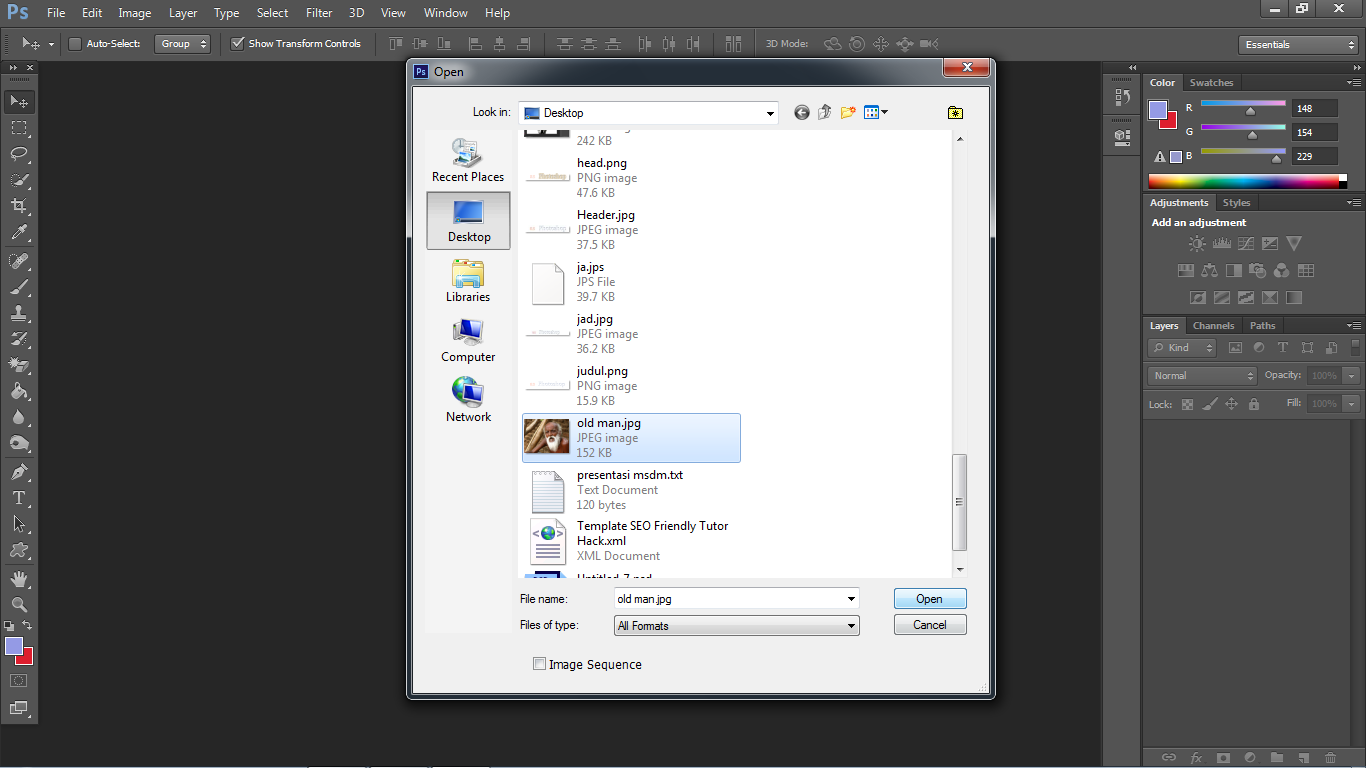1366x768 pixels.
Task: Open the Image menu
Action: pyautogui.click(x=135, y=13)
